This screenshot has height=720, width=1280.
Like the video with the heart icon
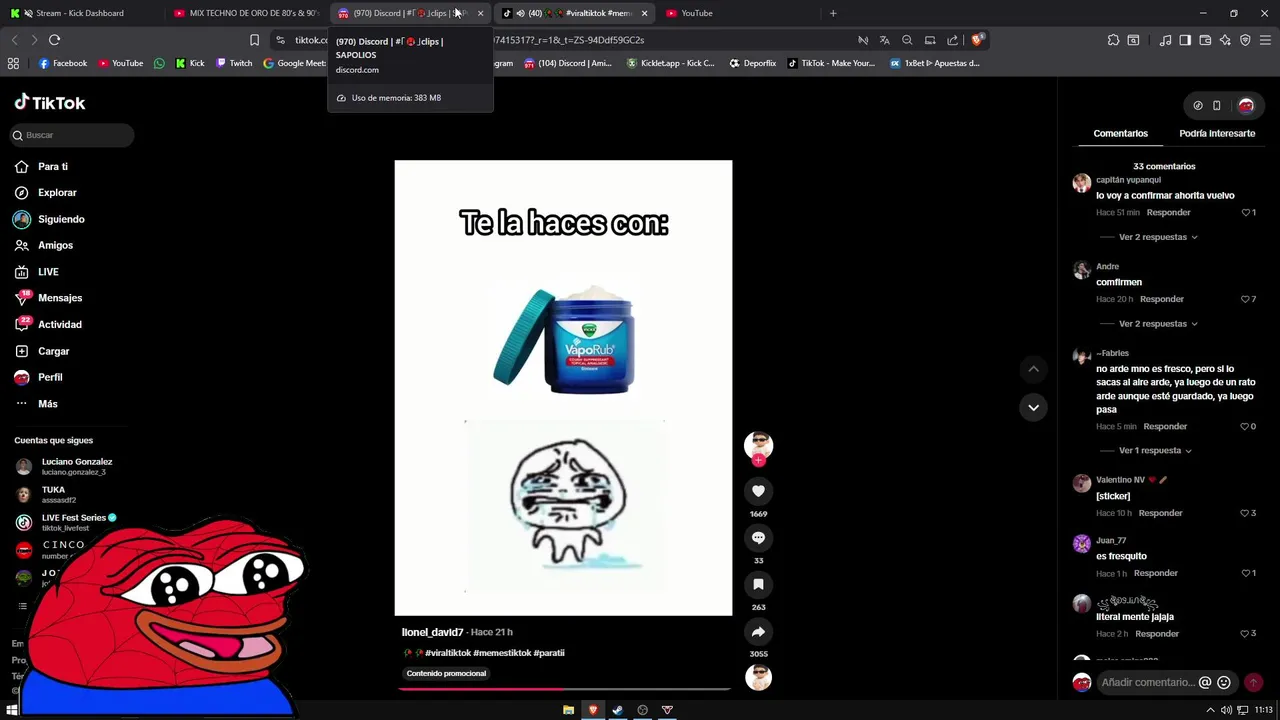point(758,491)
